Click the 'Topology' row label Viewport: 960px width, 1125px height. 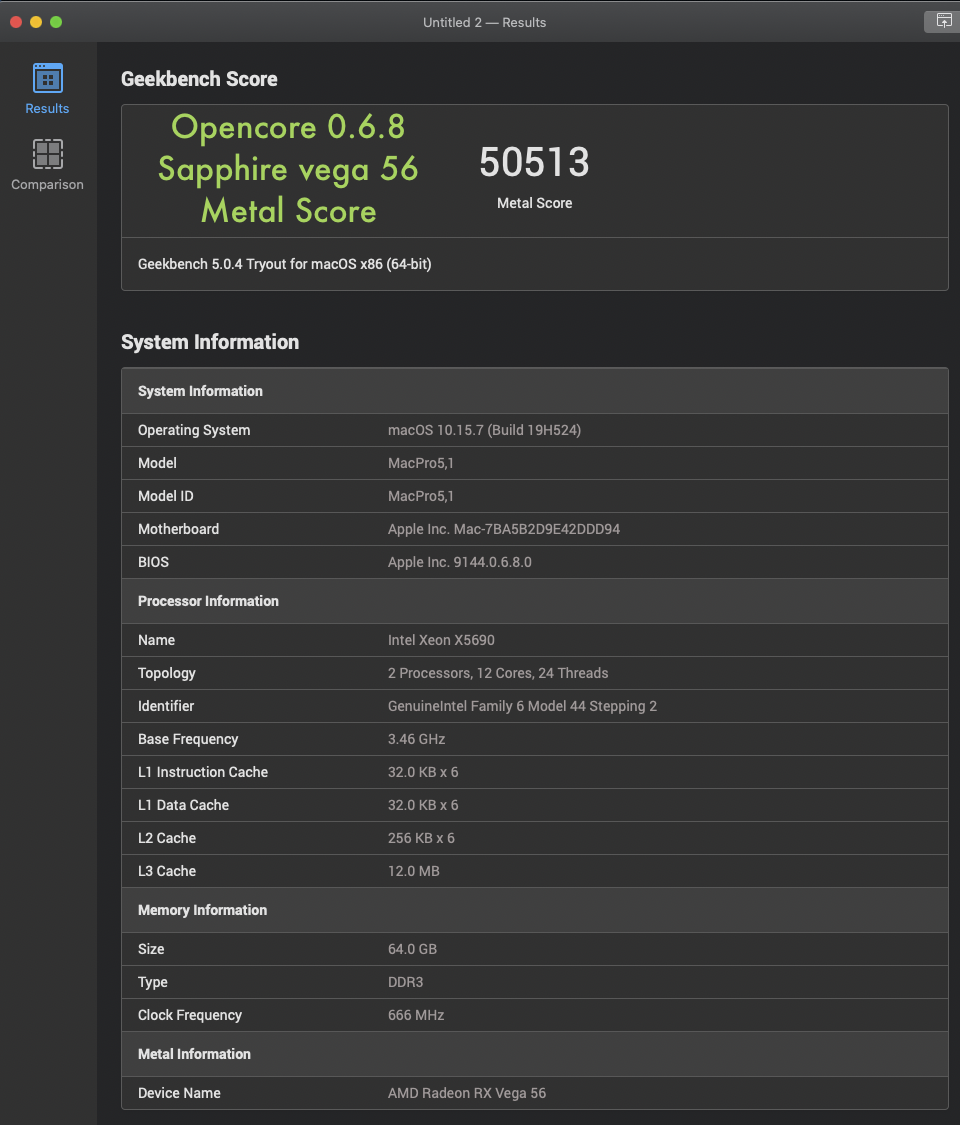pos(166,673)
